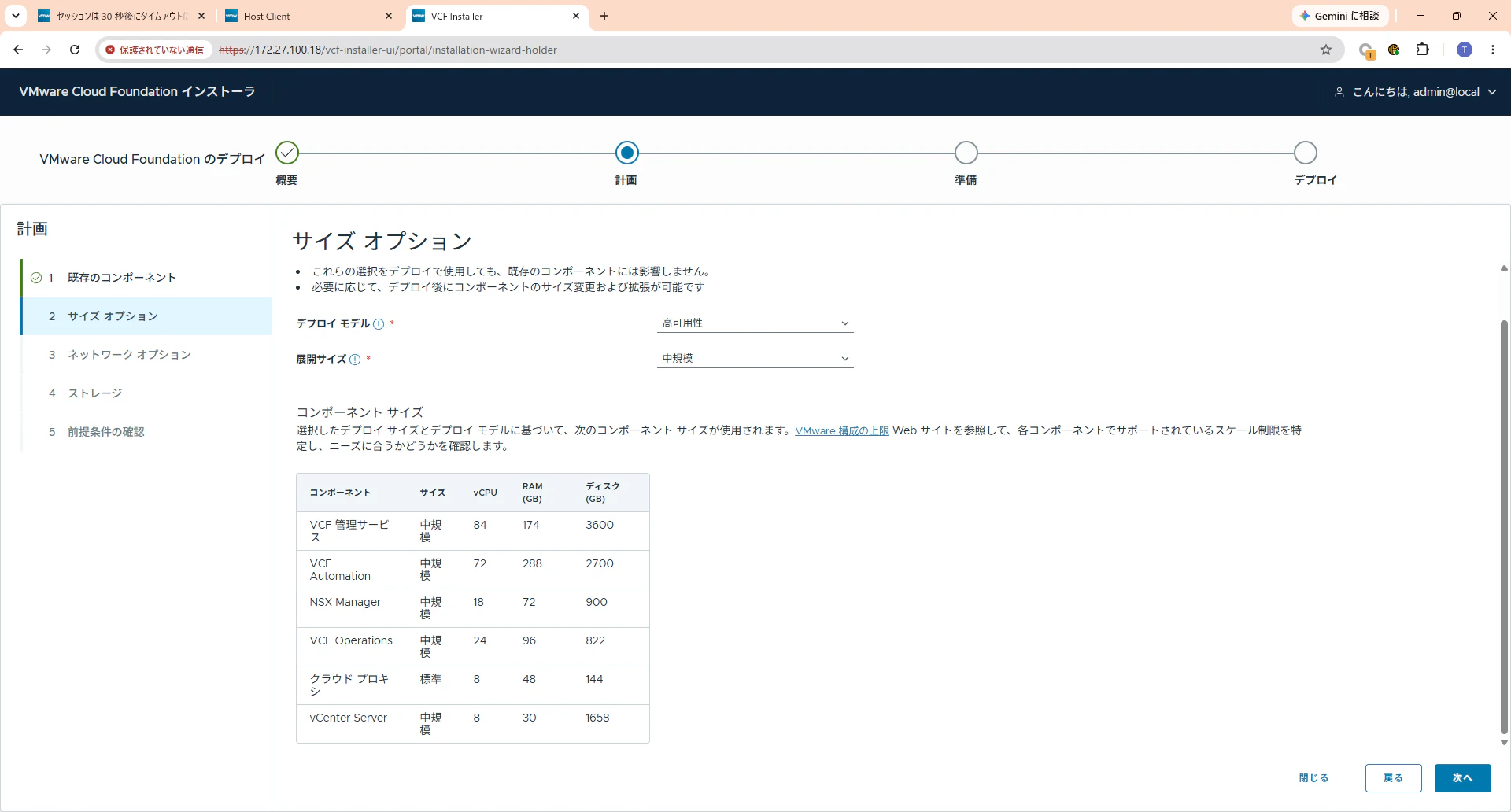Close the session timeout tab
Image resolution: width=1511 pixels, height=812 pixels.
[x=201, y=16]
